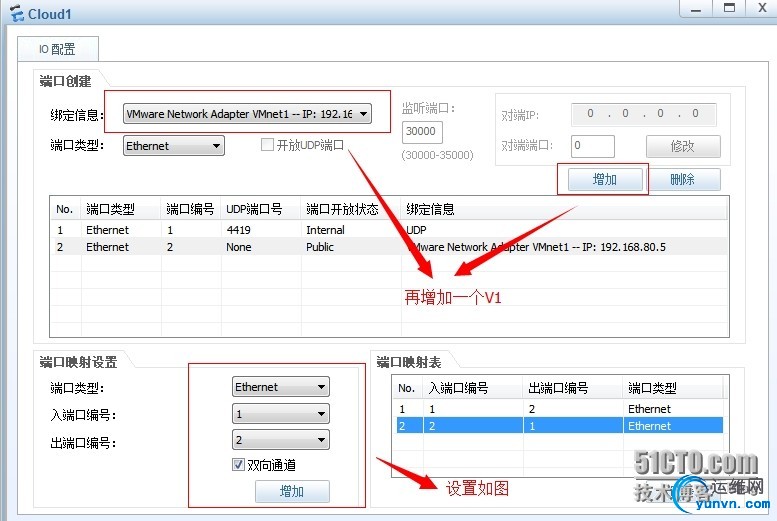This screenshot has height=521, width=777.
Task: Open the 出端口编号 dropdown
Action: [x=280, y=440]
